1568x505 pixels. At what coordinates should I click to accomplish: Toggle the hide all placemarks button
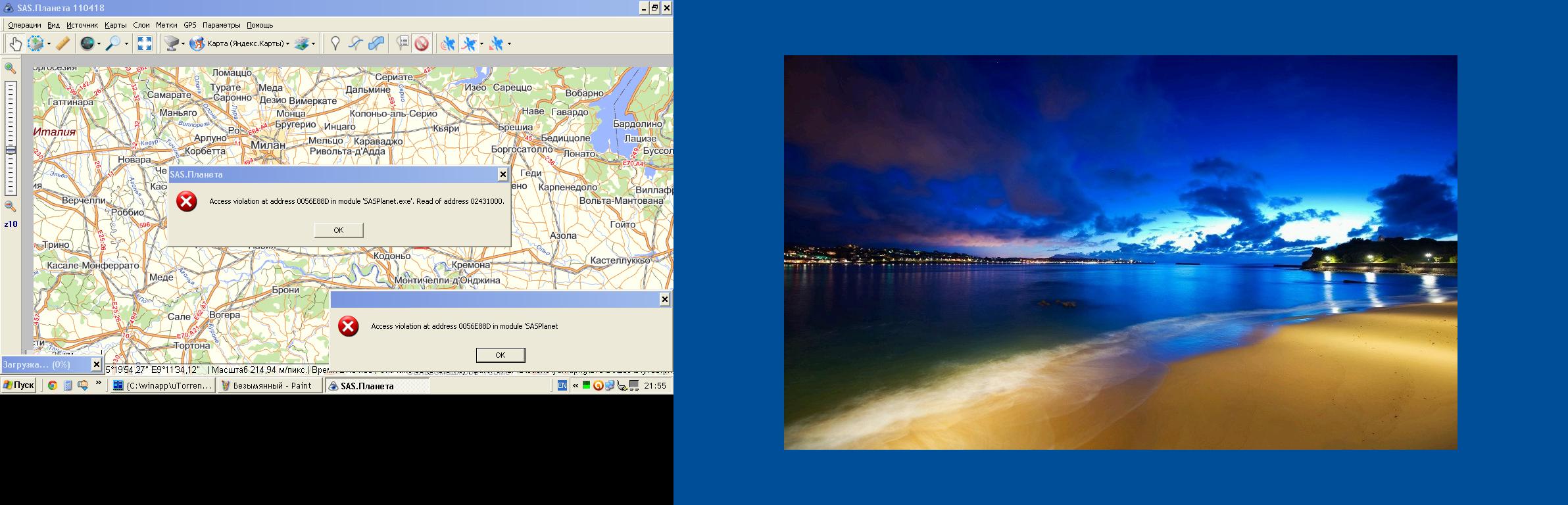[422, 44]
